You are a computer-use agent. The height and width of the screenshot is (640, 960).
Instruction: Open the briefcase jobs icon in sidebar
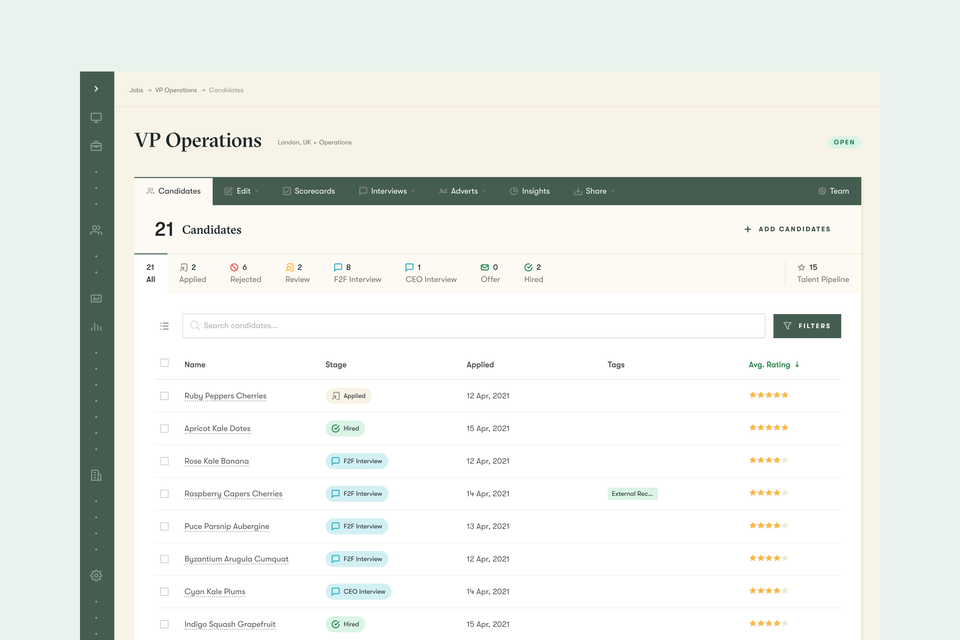96,146
